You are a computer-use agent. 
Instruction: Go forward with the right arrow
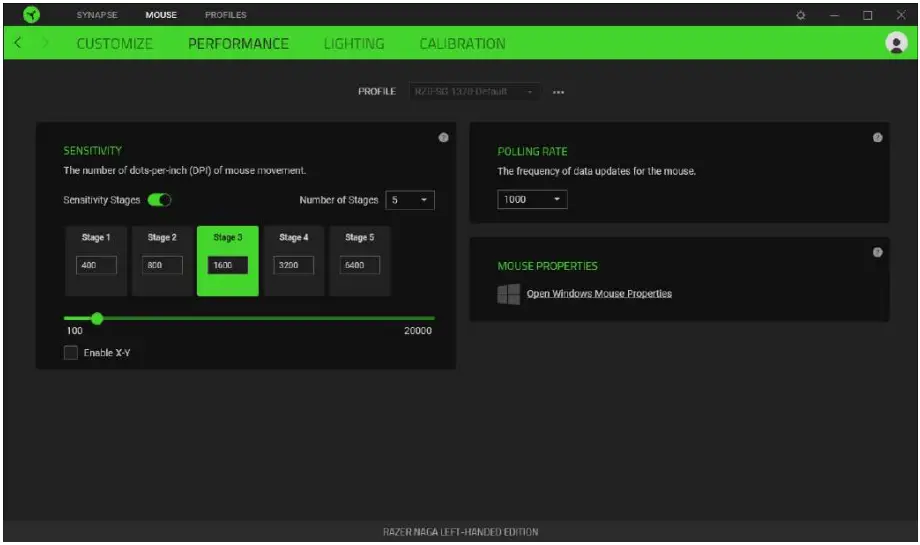pyautogui.click(x=45, y=43)
